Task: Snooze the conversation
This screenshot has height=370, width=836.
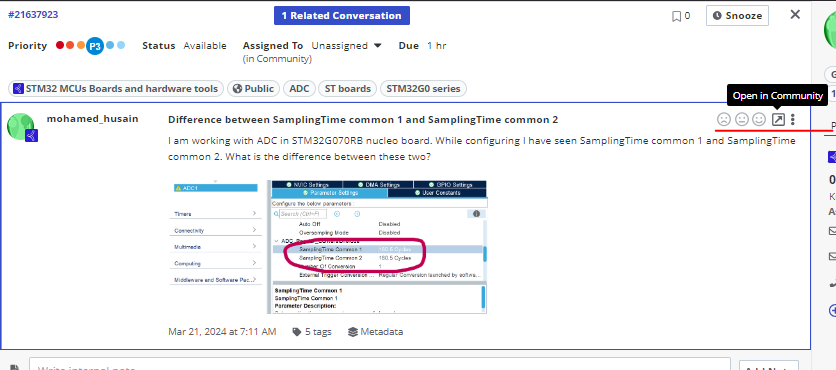Action: 737,15
